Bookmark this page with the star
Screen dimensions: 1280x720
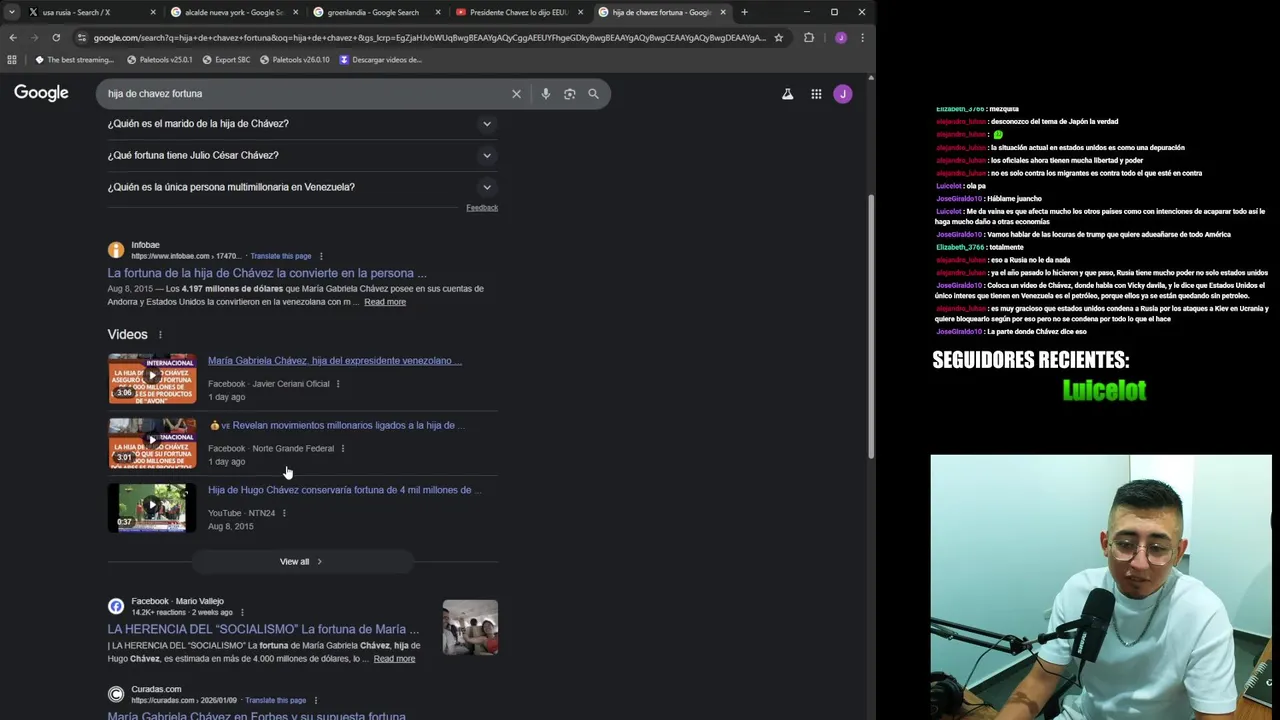(x=779, y=38)
